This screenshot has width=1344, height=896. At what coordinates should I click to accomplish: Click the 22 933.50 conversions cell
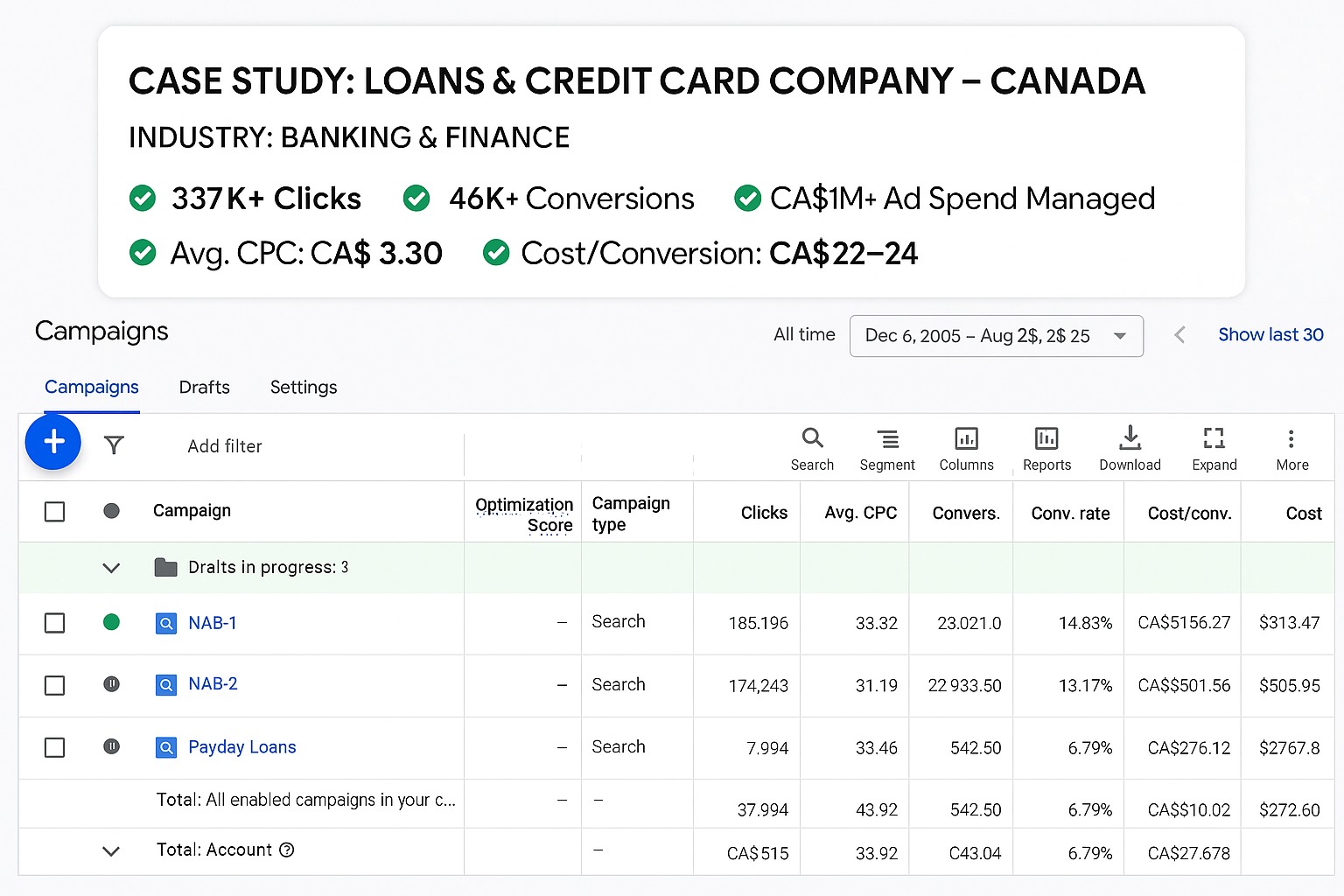click(964, 686)
